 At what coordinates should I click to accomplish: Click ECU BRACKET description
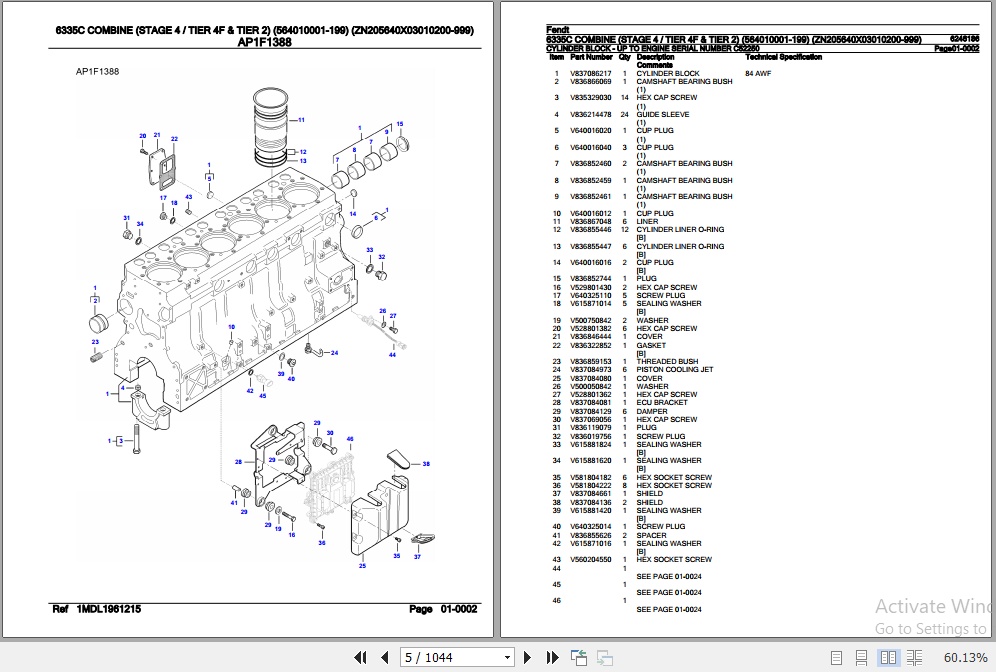coord(662,403)
